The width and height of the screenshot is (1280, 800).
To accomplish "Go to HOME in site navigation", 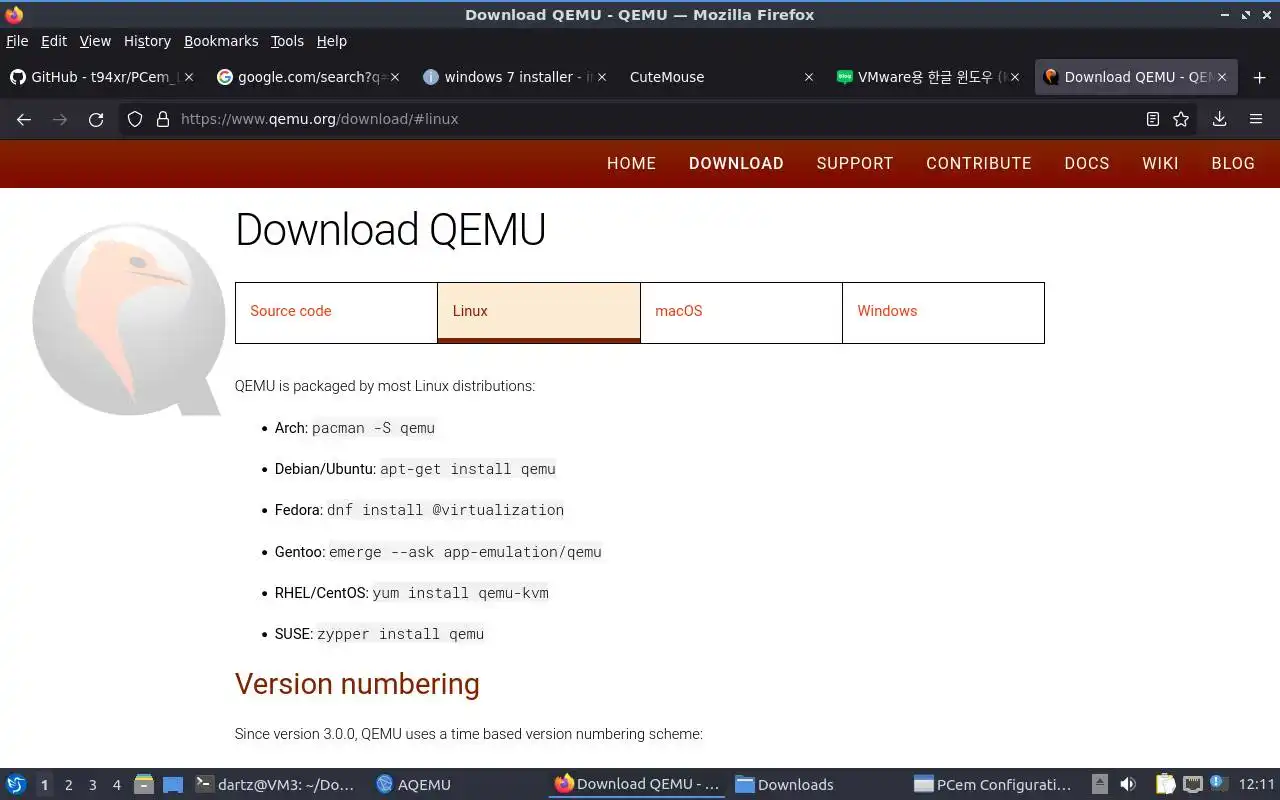I will [631, 163].
